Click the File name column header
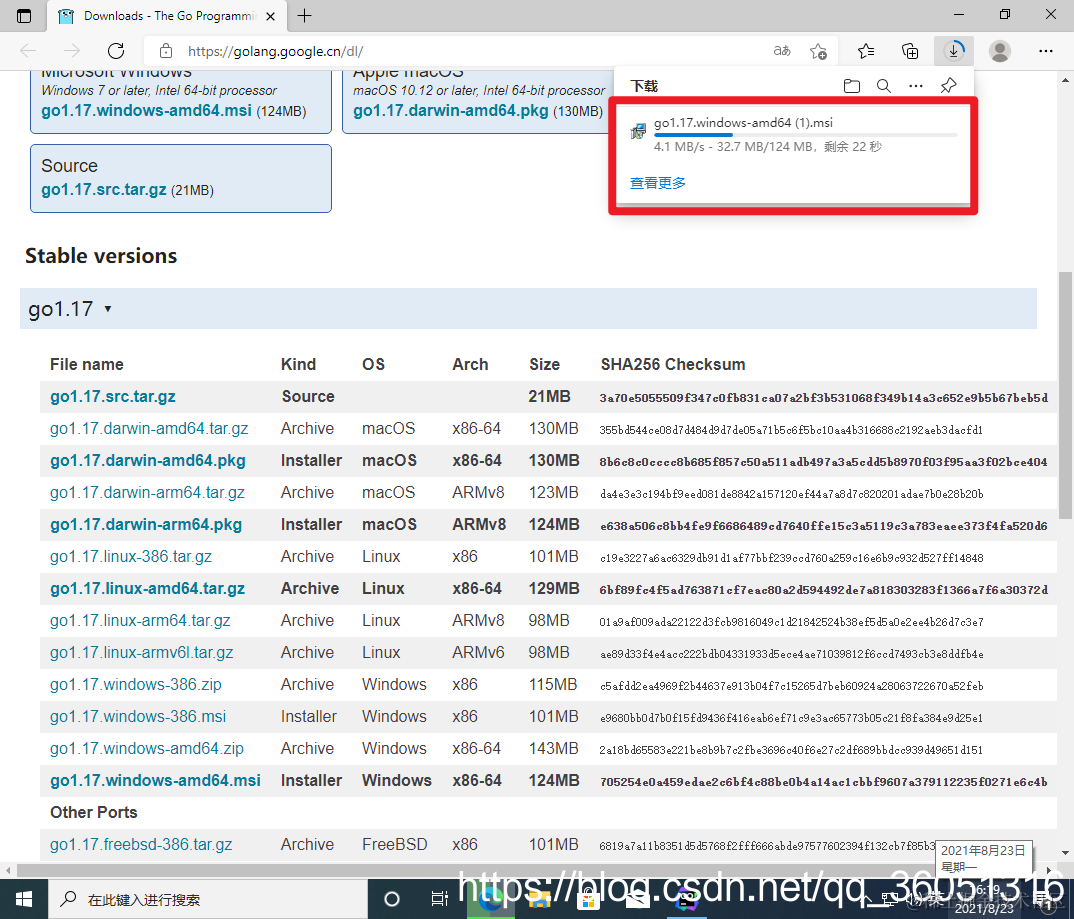 (86, 364)
